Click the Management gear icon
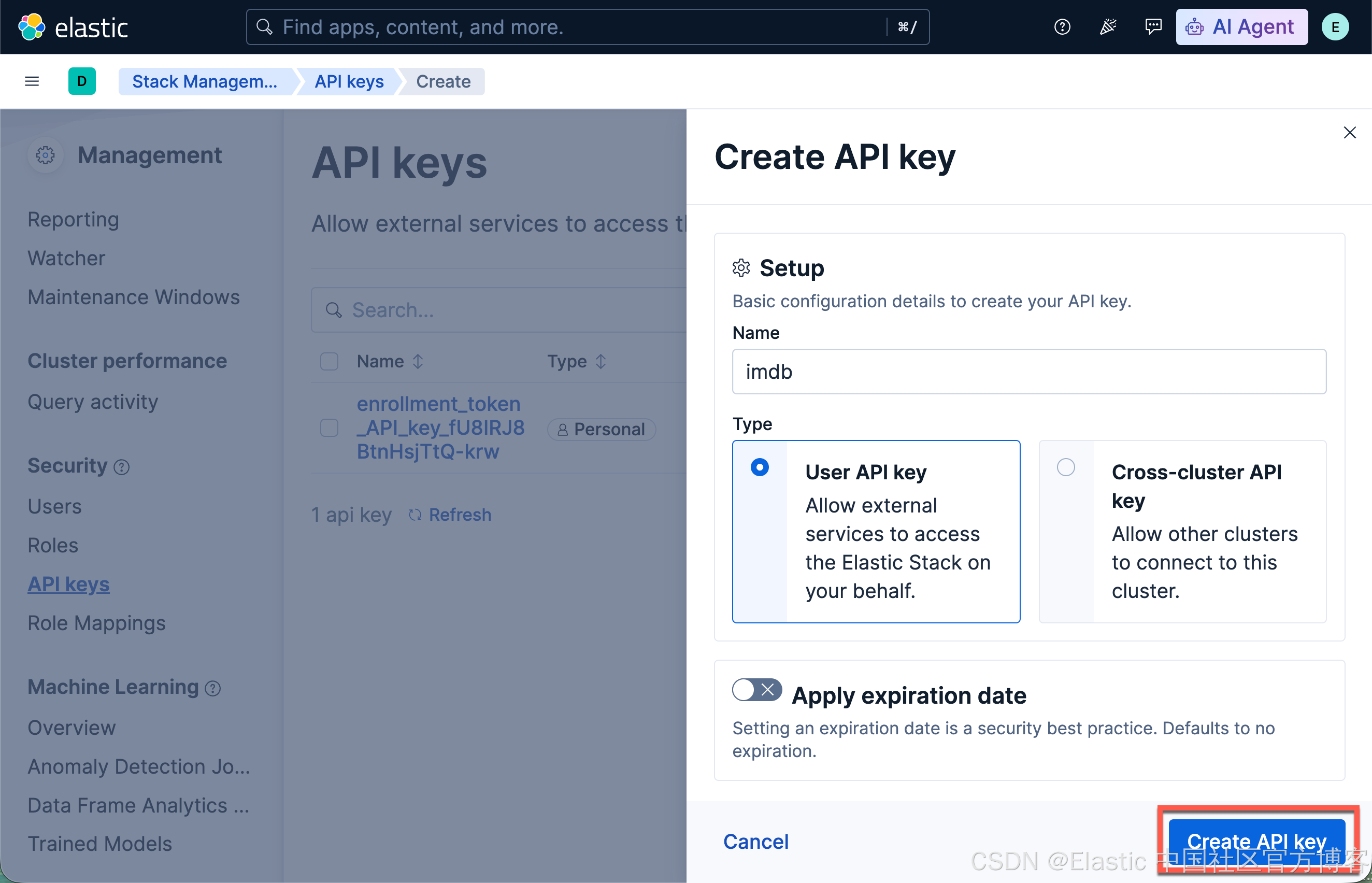The width and height of the screenshot is (1372, 883). (45, 155)
